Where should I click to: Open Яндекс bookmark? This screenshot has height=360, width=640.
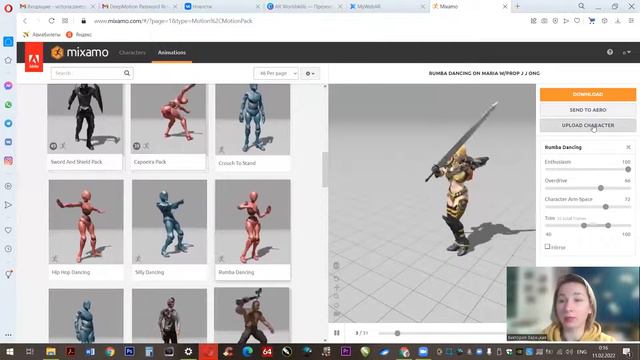point(79,35)
